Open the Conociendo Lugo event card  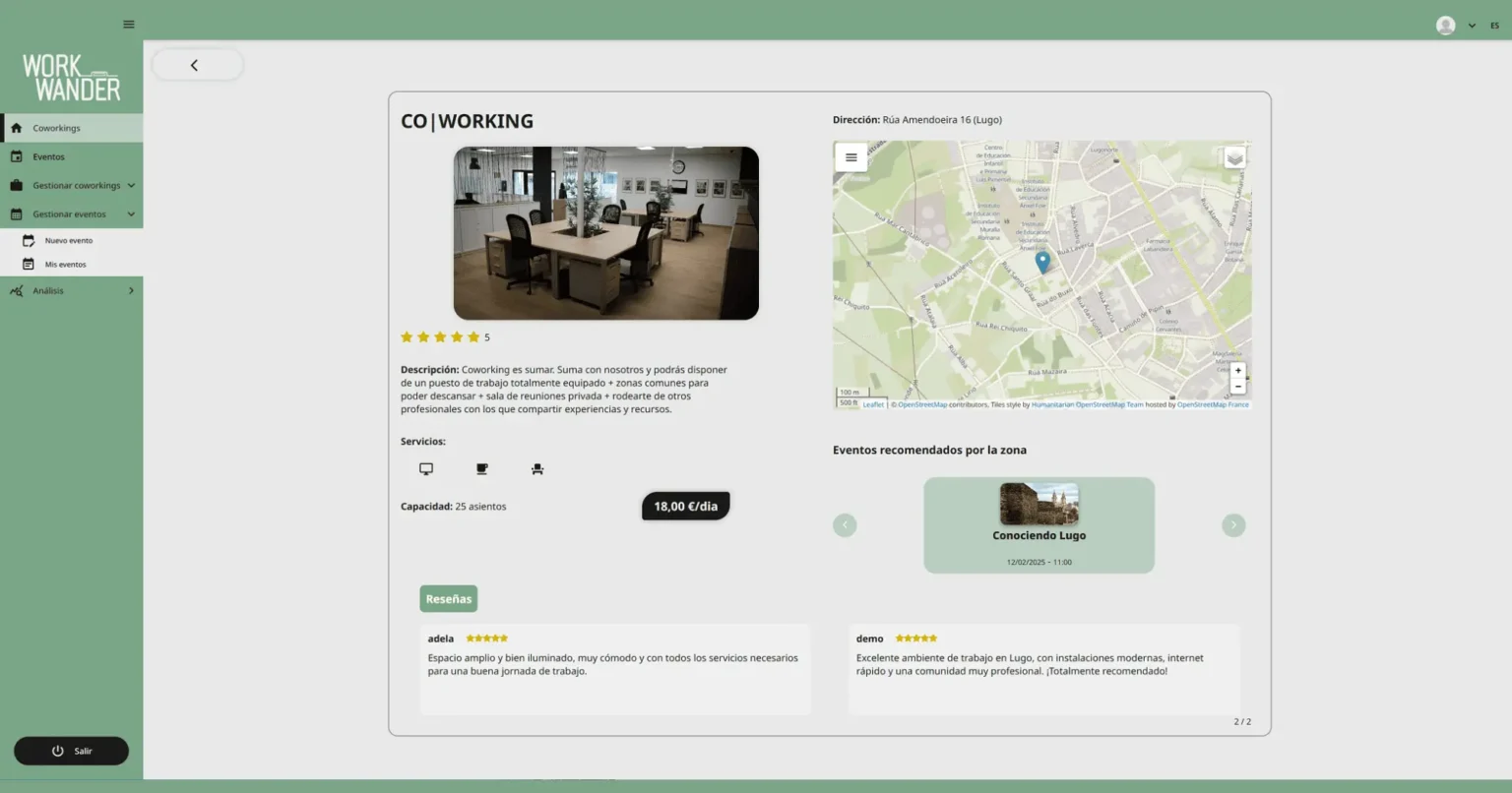1039,524
